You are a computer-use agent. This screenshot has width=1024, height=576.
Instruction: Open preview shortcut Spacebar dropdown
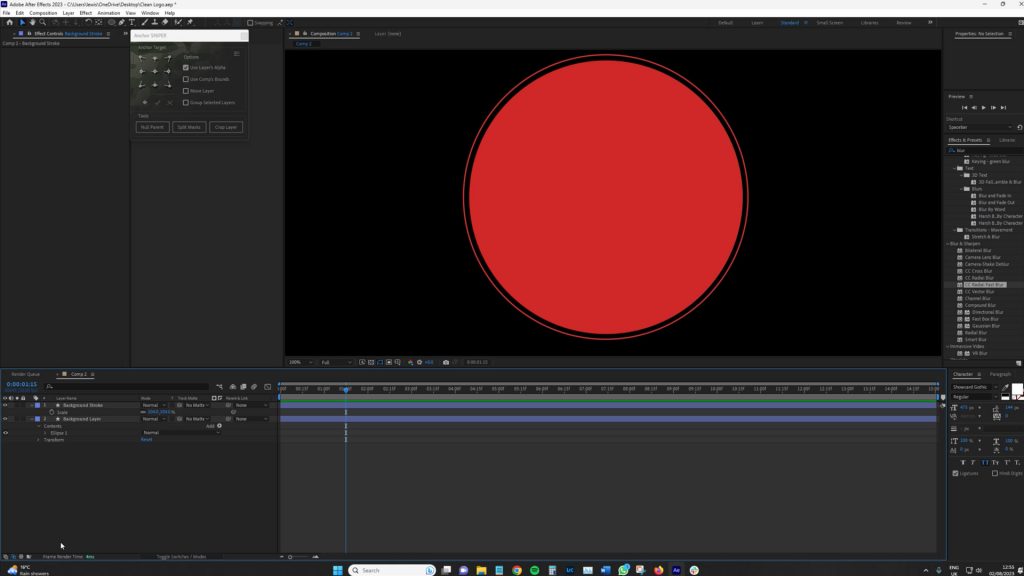(979, 127)
